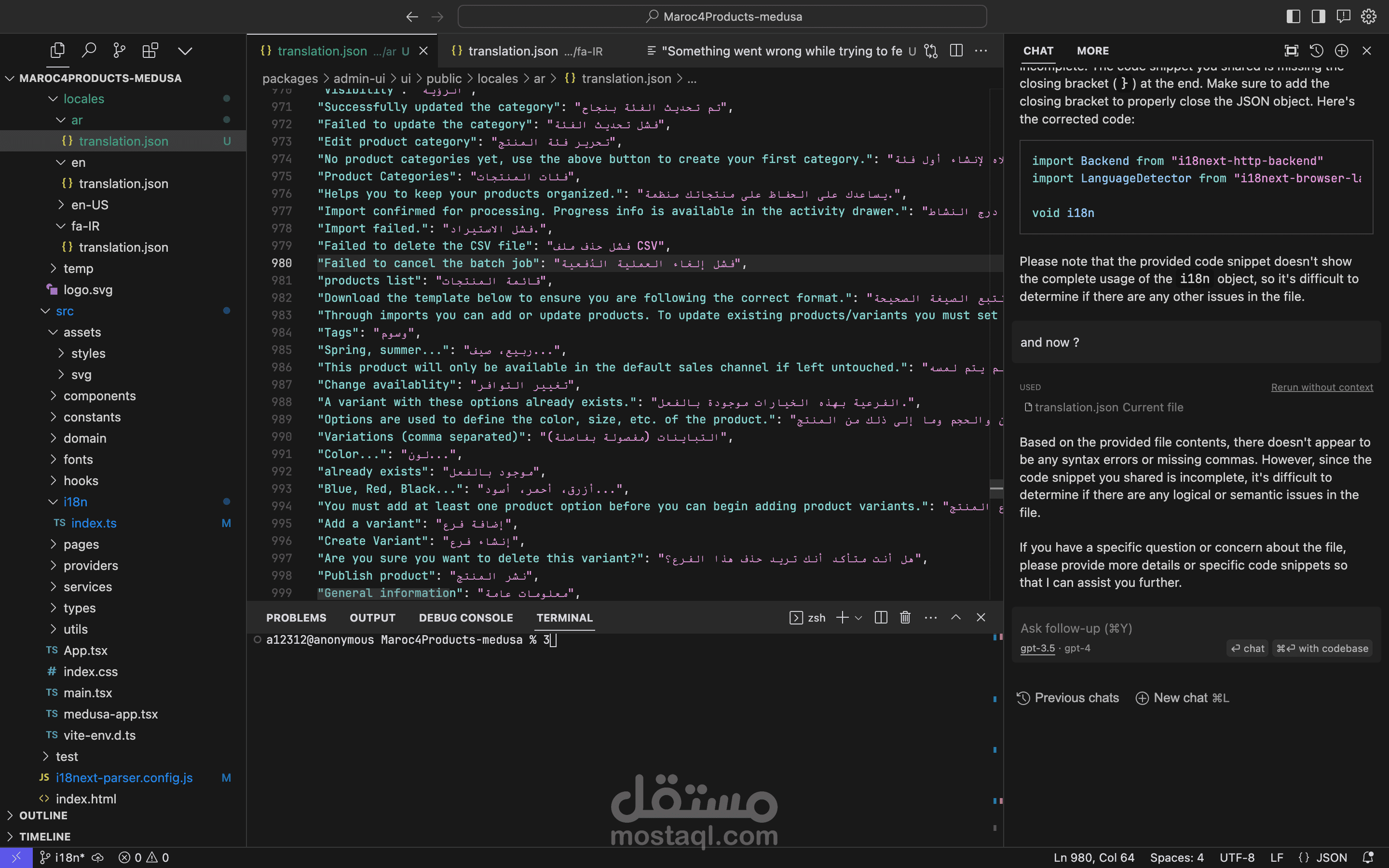Open index.ts in the i18n folder

[123, 523]
